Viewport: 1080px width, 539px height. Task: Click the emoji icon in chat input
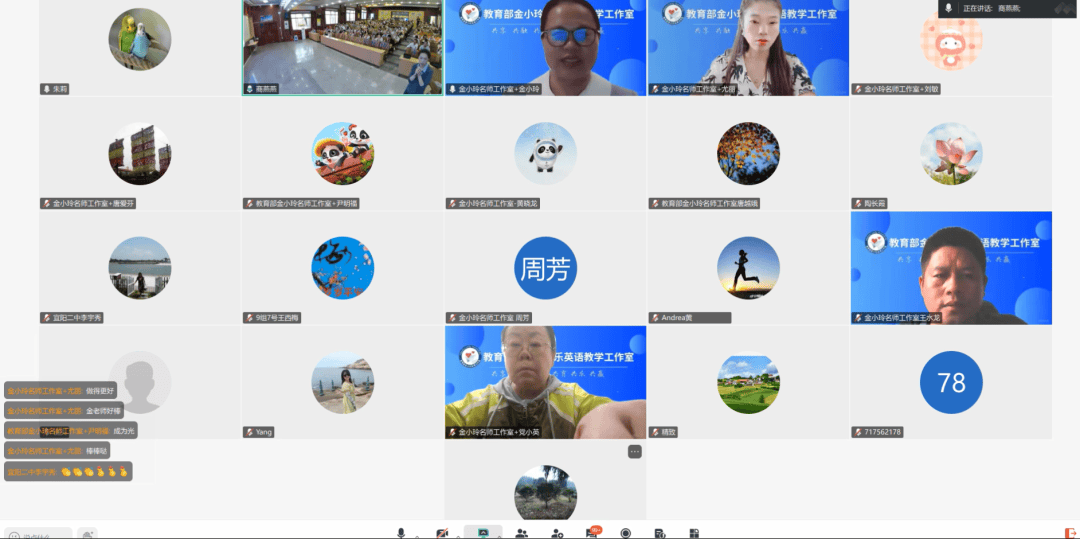[x=14, y=535]
